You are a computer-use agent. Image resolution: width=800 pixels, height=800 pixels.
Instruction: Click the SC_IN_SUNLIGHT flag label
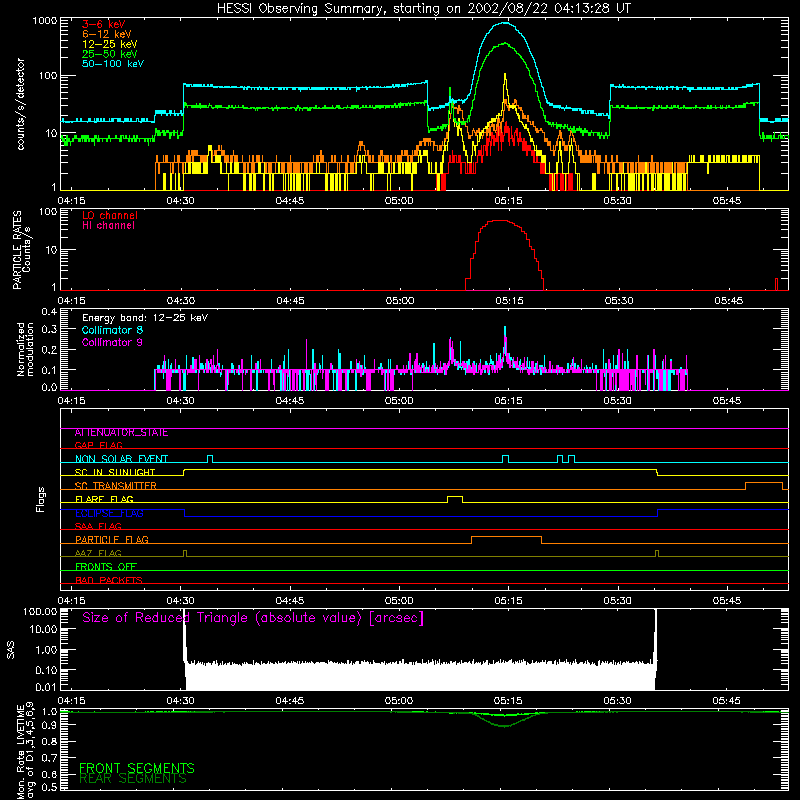point(115,472)
